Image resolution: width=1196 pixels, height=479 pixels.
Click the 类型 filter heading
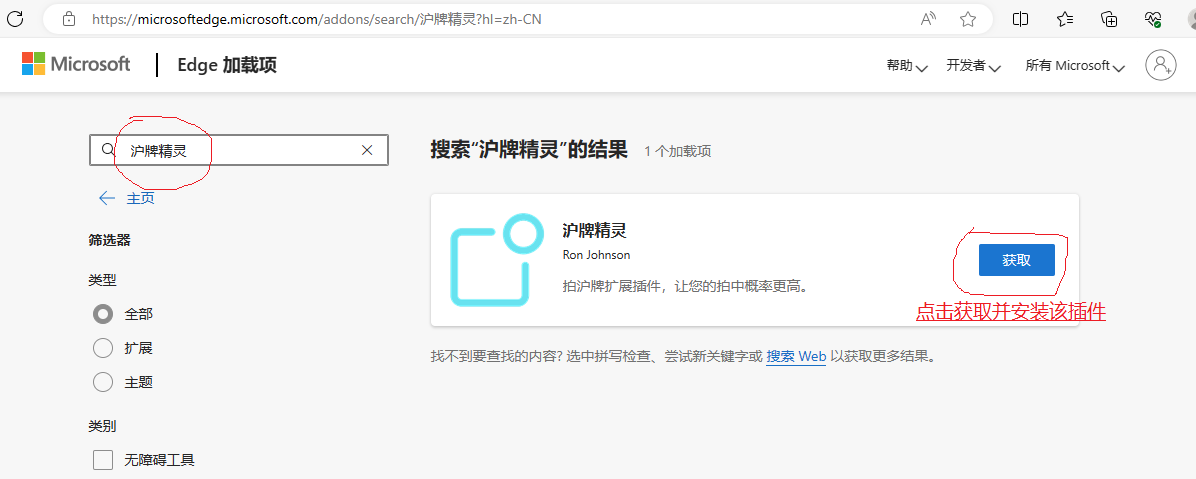coord(102,280)
